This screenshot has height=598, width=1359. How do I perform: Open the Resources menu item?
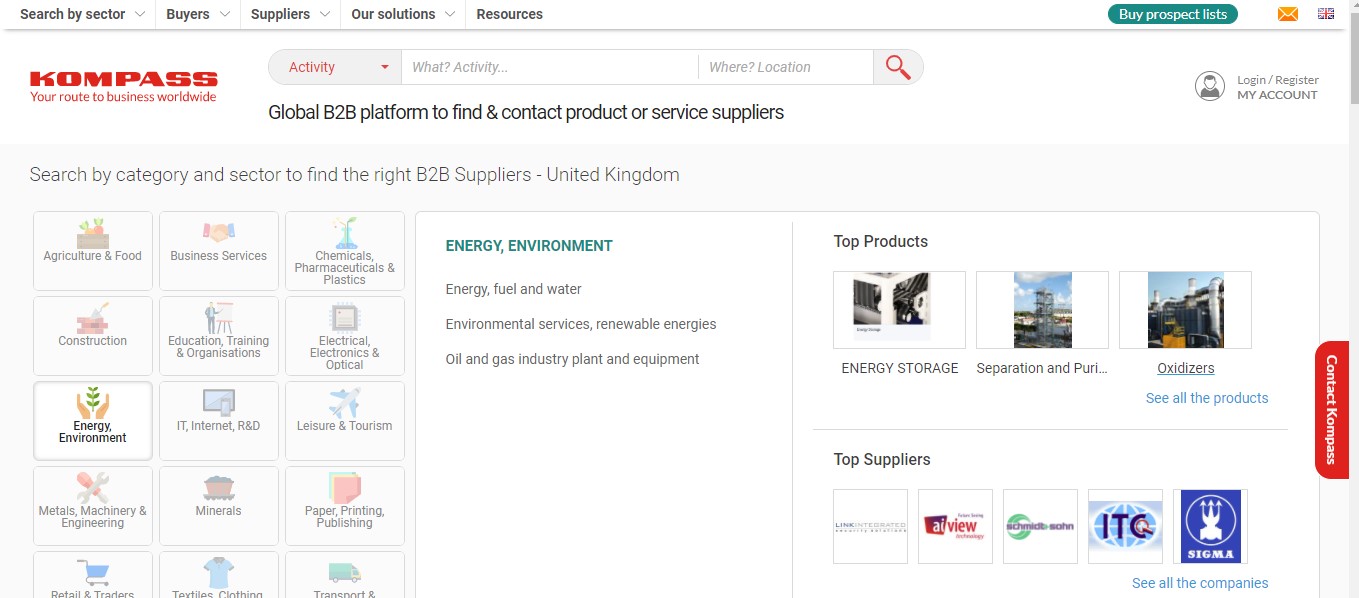coord(509,14)
